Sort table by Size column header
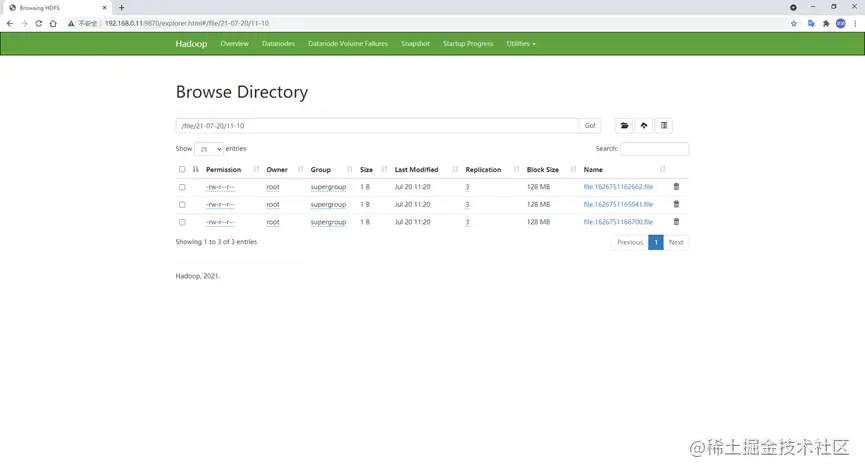 coord(366,169)
